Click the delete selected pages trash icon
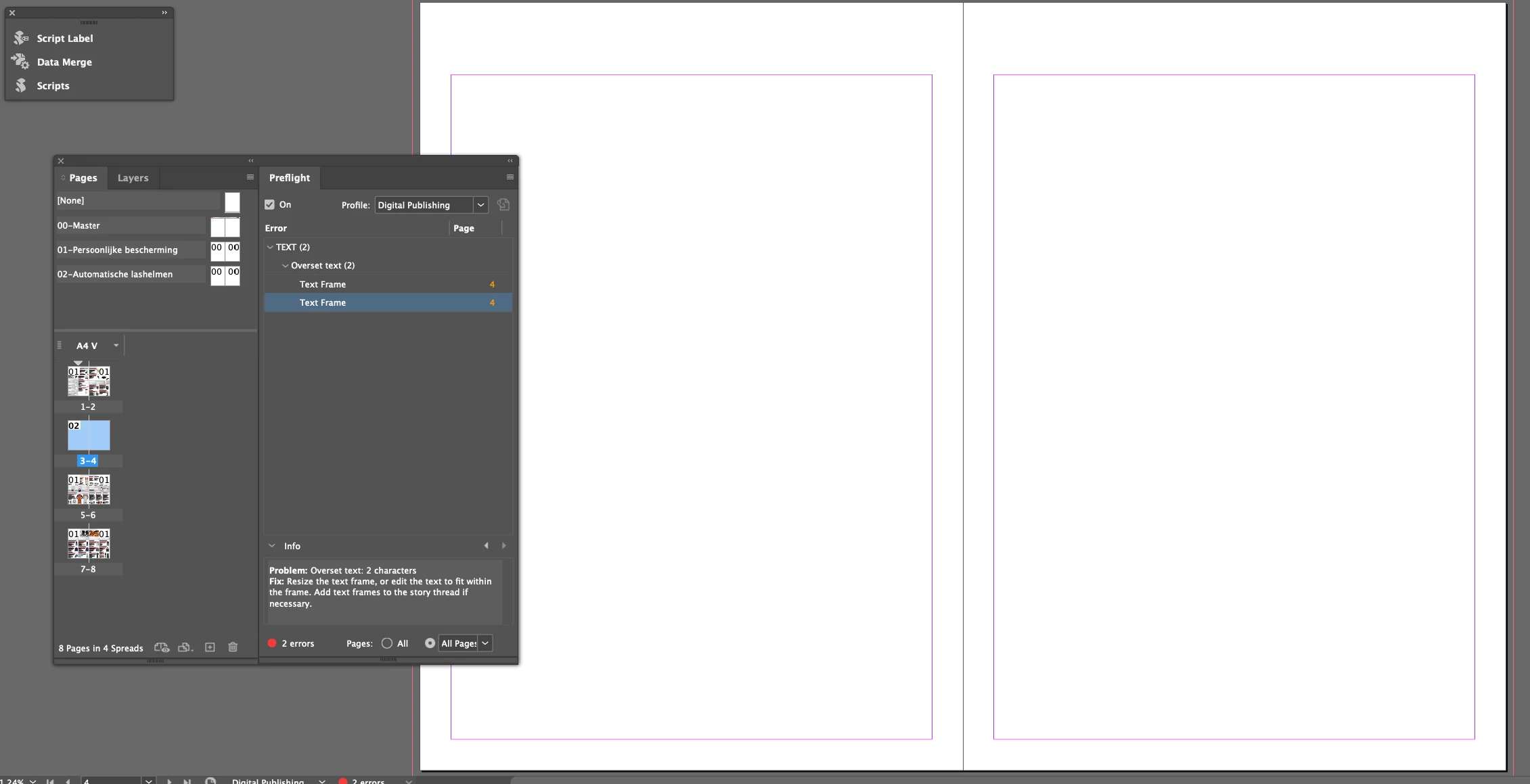1530x784 pixels. [x=233, y=647]
